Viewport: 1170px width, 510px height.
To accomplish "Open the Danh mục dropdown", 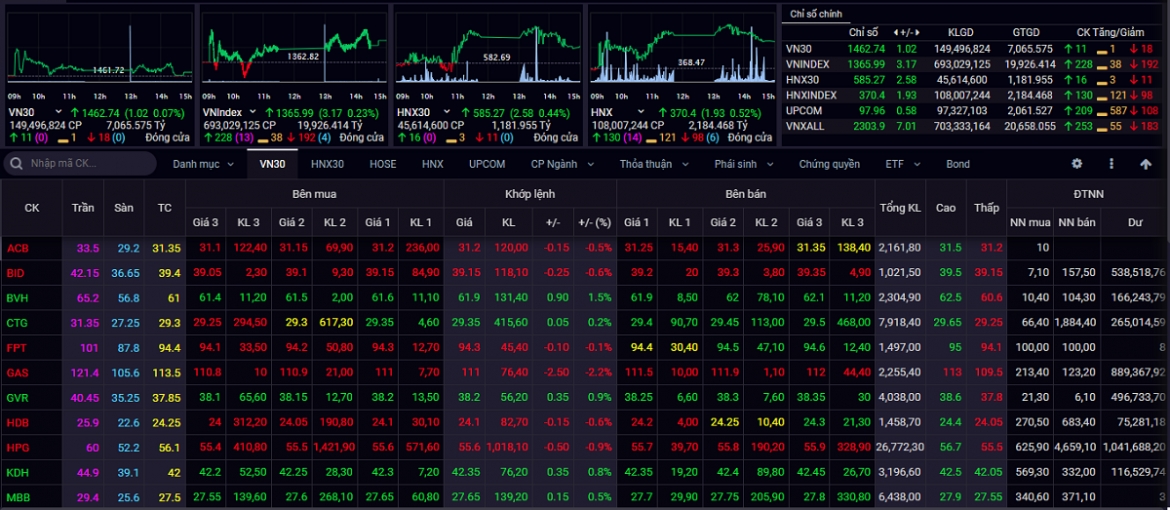I will 203,164.
